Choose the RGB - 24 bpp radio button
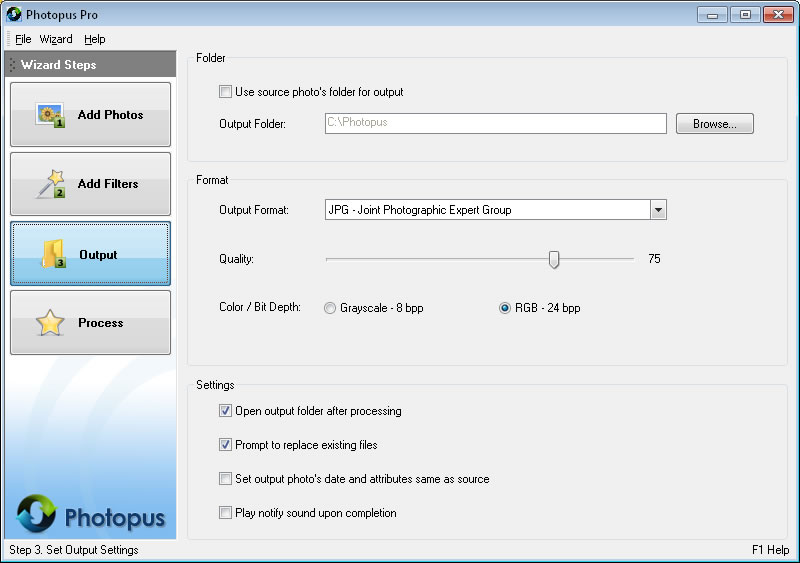800x563 pixels. click(x=505, y=308)
